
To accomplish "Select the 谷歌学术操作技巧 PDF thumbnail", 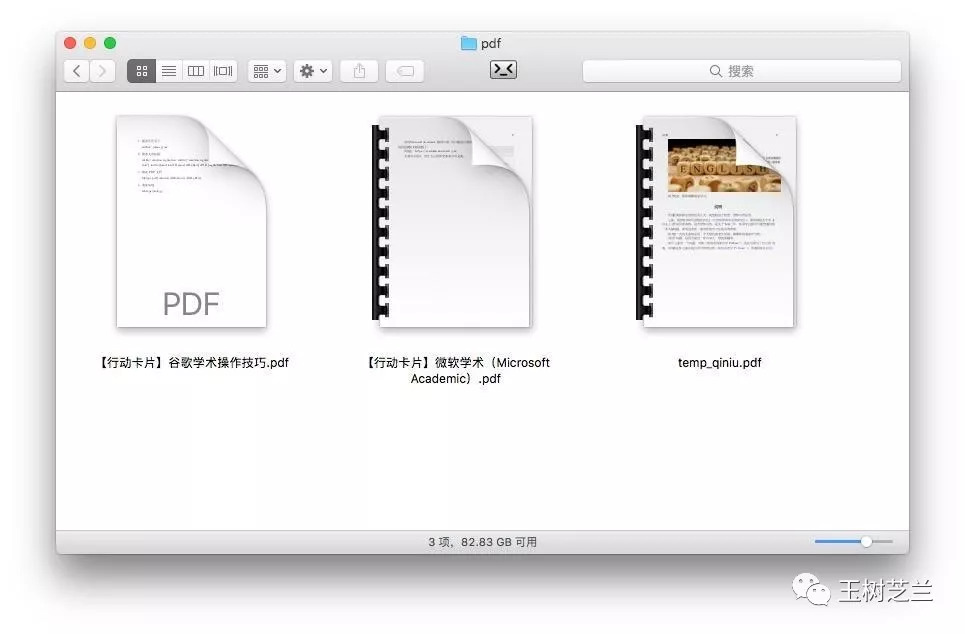I will (x=191, y=221).
